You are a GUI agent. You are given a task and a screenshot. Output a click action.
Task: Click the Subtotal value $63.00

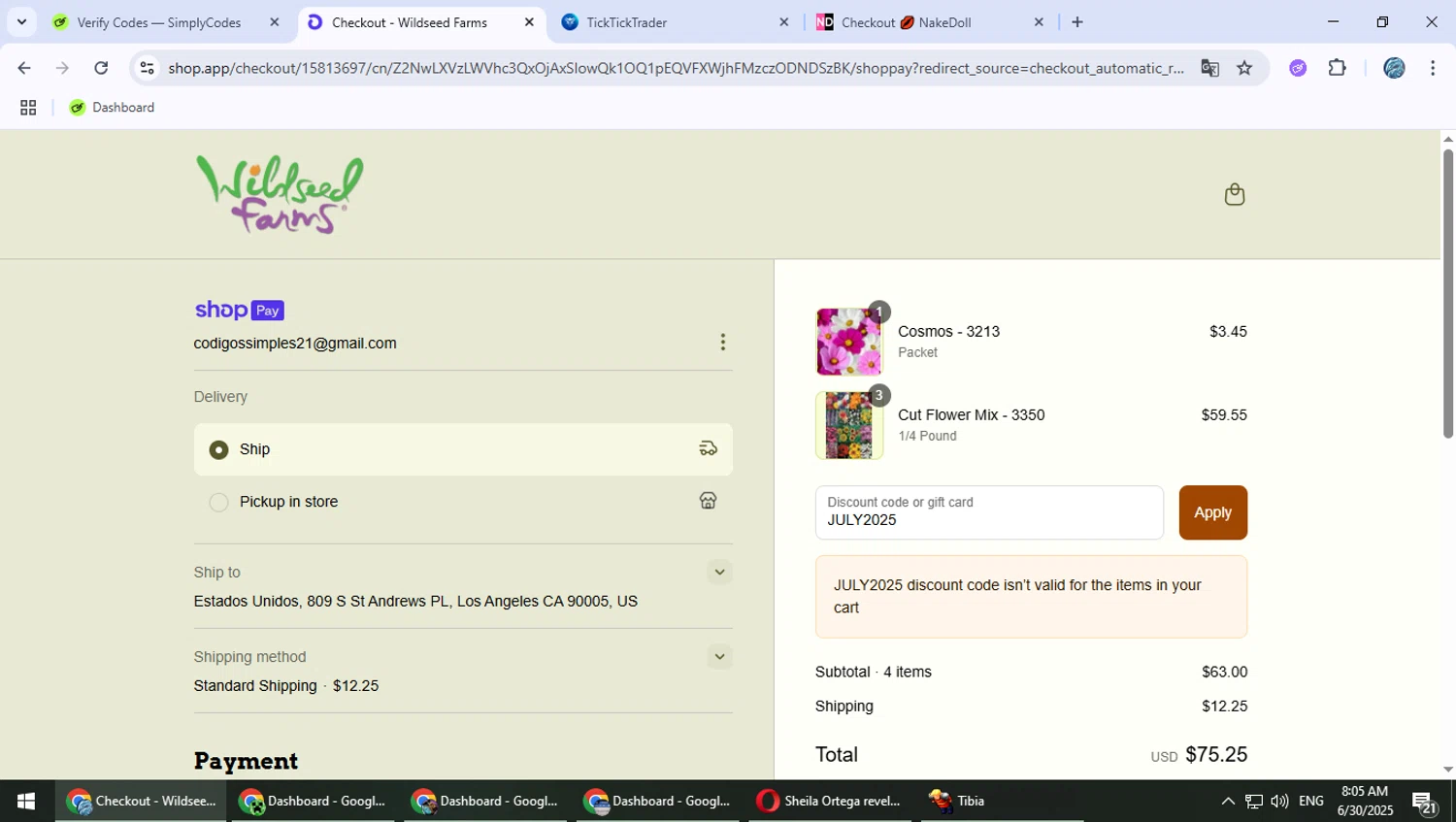click(x=1224, y=673)
